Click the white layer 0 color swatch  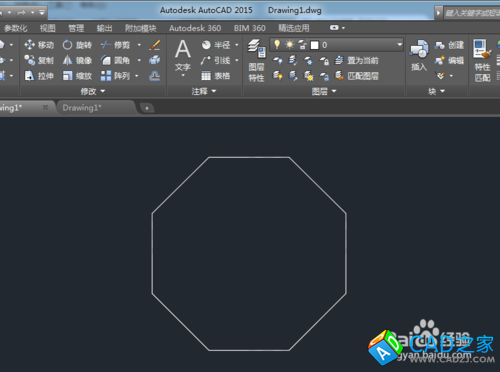[315, 45]
